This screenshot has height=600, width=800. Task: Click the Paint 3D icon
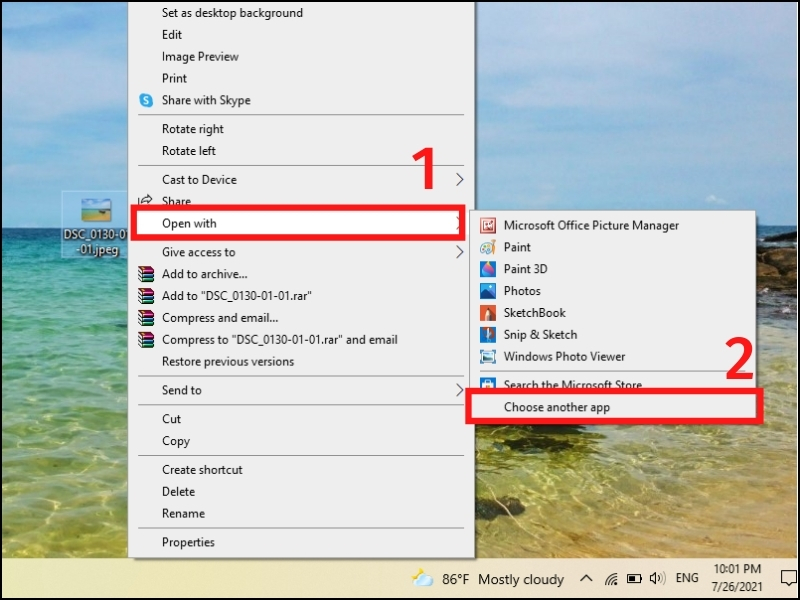pos(488,269)
